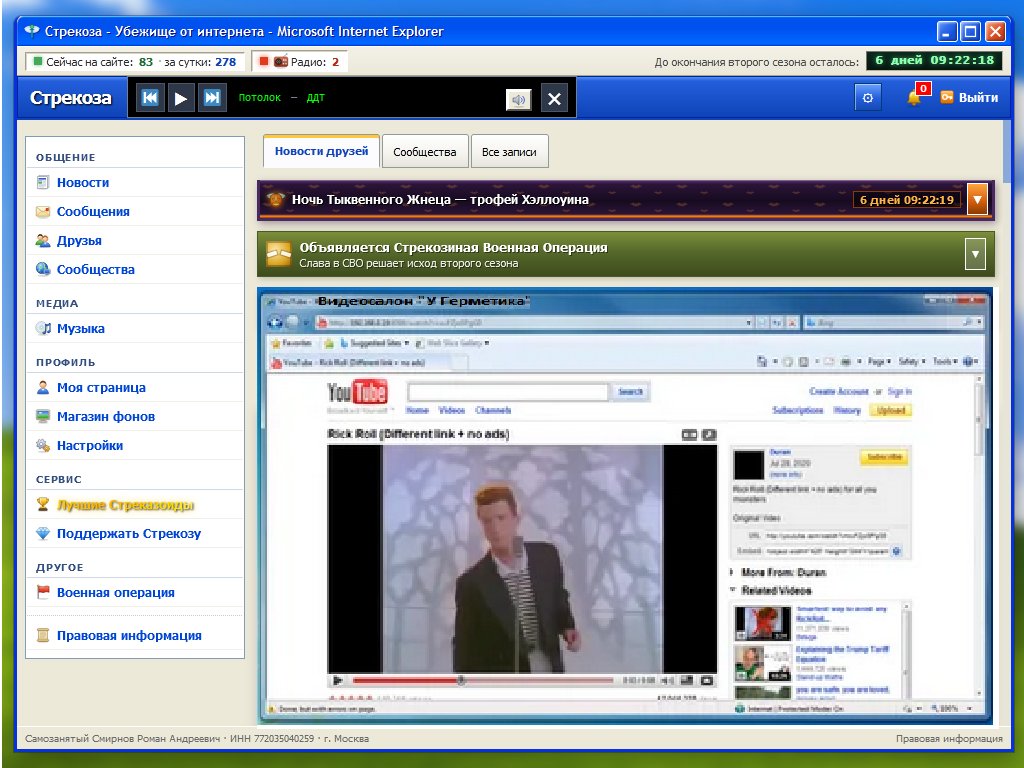Skip to the previous track in the player
Screen dimensions: 1024x768
(x=150, y=98)
